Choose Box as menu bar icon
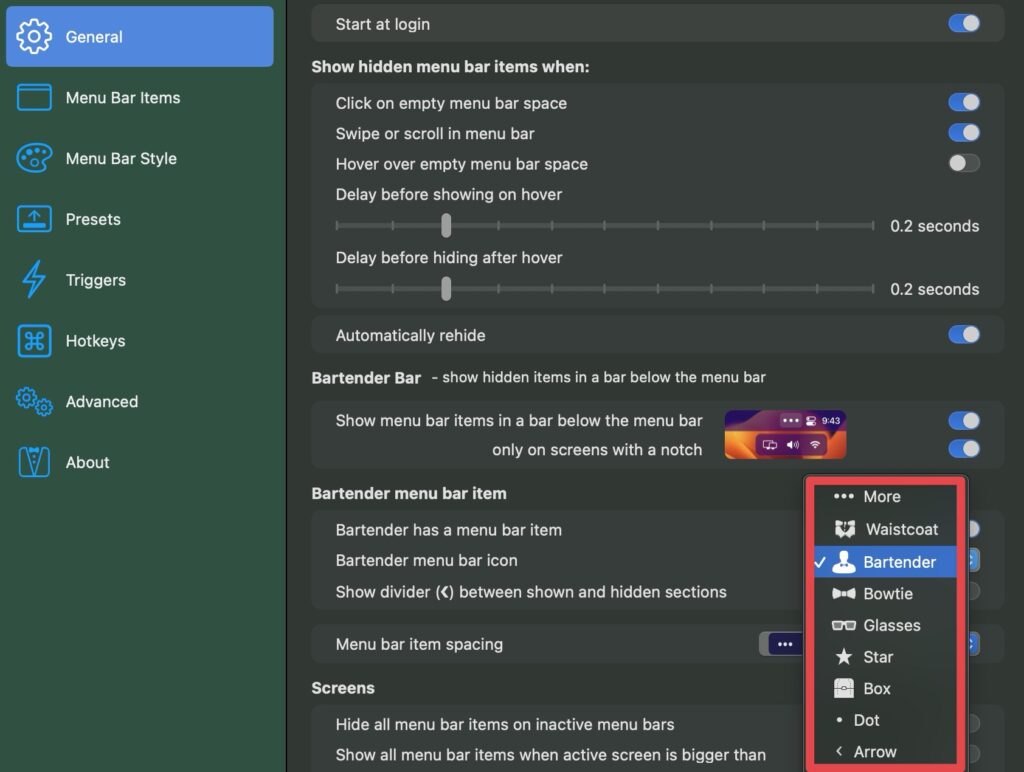The width and height of the screenshot is (1024, 772). click(x=886, y=688)
